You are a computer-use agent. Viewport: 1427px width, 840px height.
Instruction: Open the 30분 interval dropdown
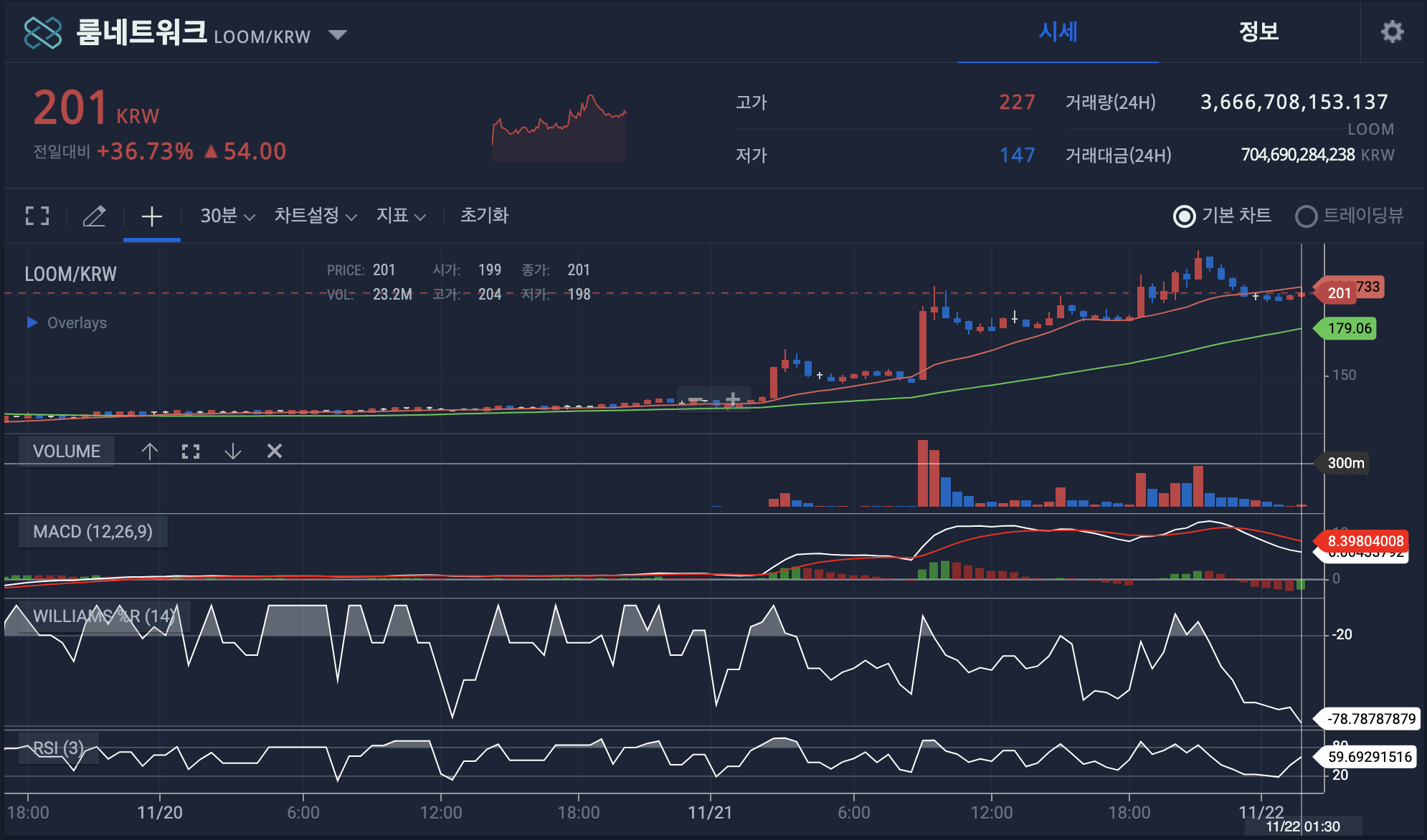point(227,216)
